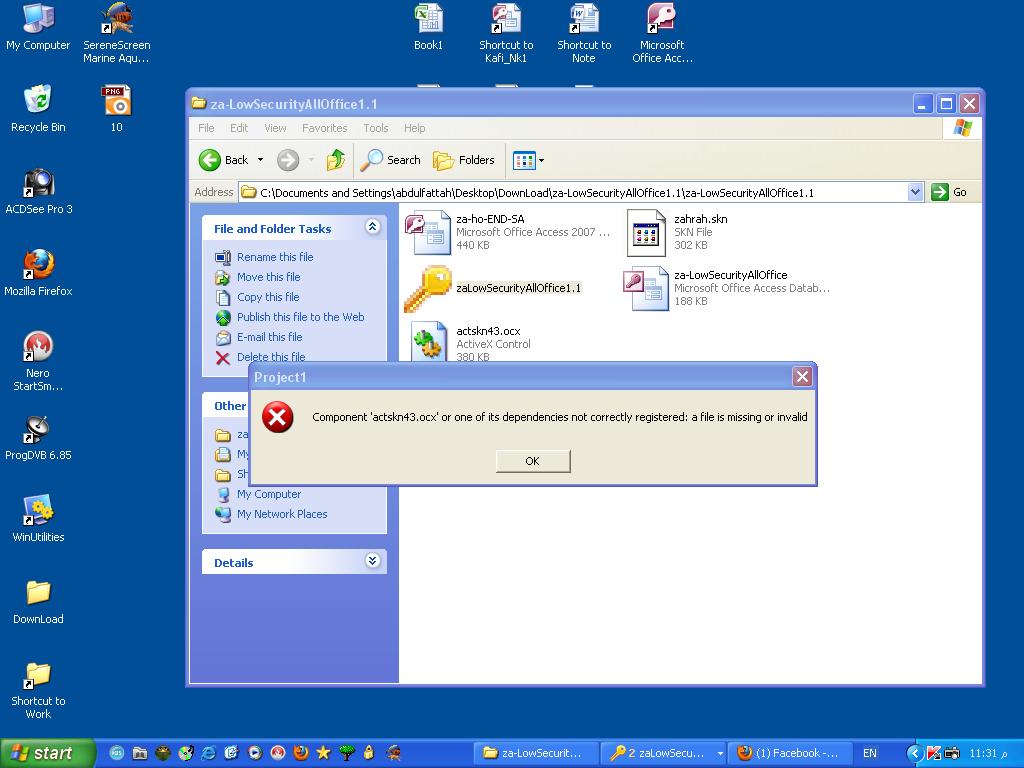Click OK in the Project1 error dialog
The image size is (1024, 768).
(533, 461)
